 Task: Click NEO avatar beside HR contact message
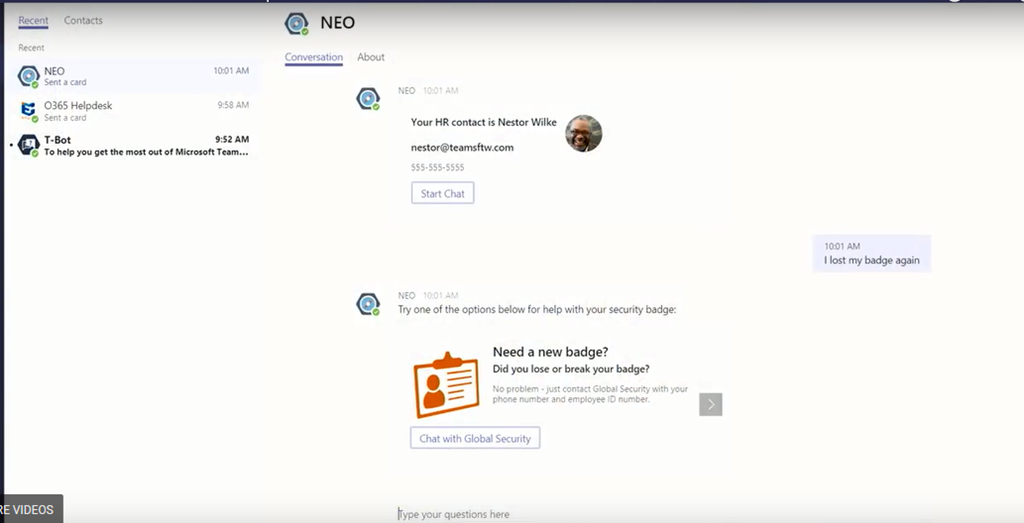coord(368,99)
